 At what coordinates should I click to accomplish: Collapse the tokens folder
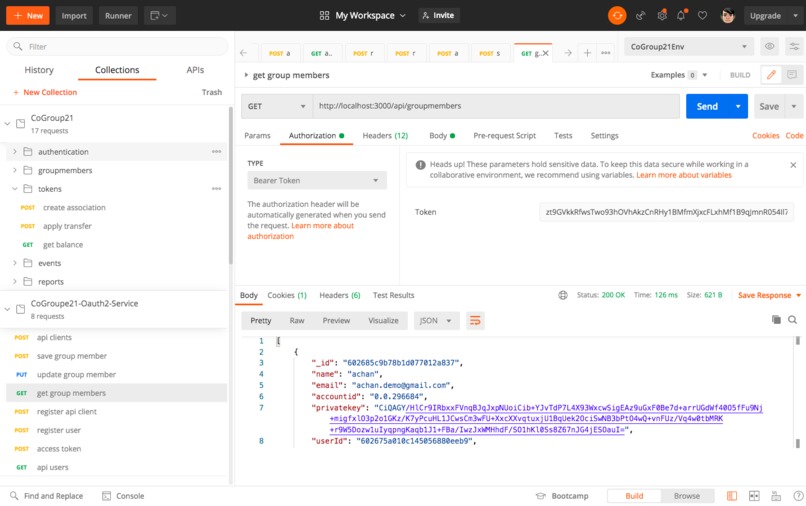click(15, 189)
